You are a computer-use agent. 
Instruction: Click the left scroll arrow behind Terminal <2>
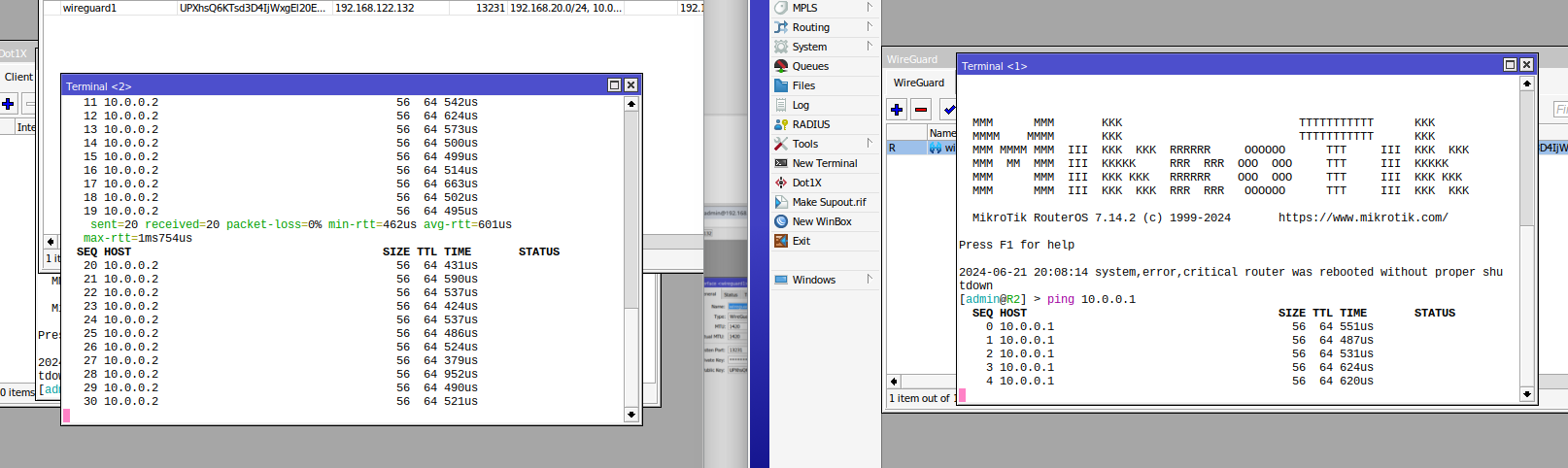[x=51, y=242]
